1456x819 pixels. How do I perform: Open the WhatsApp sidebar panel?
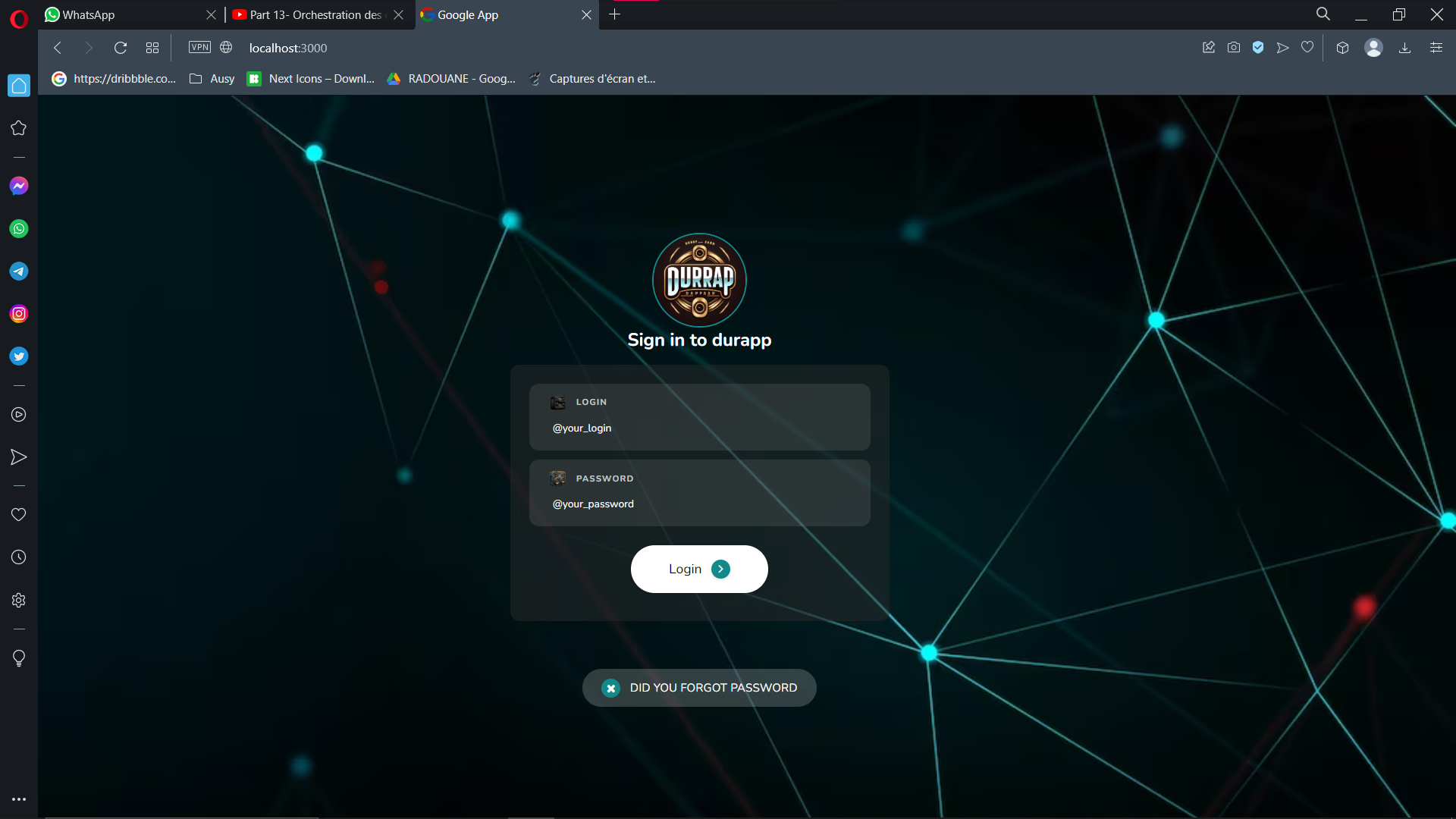pos(19,228)
